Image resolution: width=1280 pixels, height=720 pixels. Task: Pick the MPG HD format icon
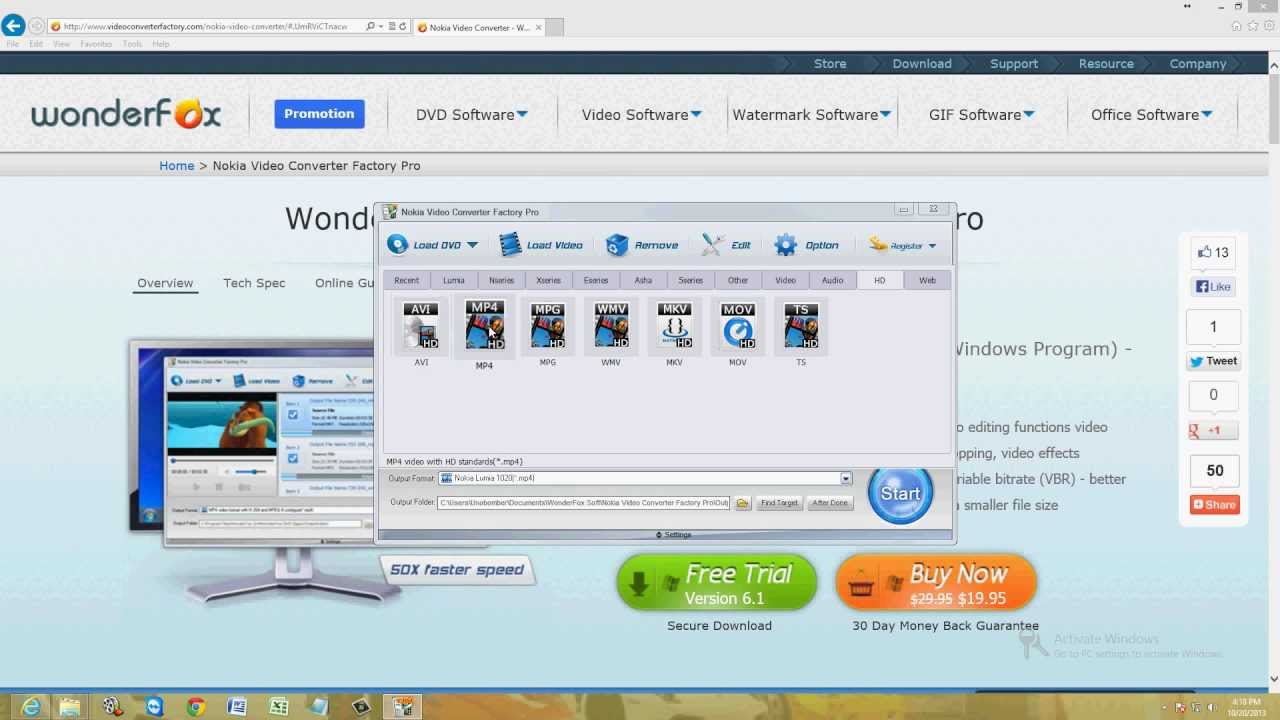pos(548,326)
